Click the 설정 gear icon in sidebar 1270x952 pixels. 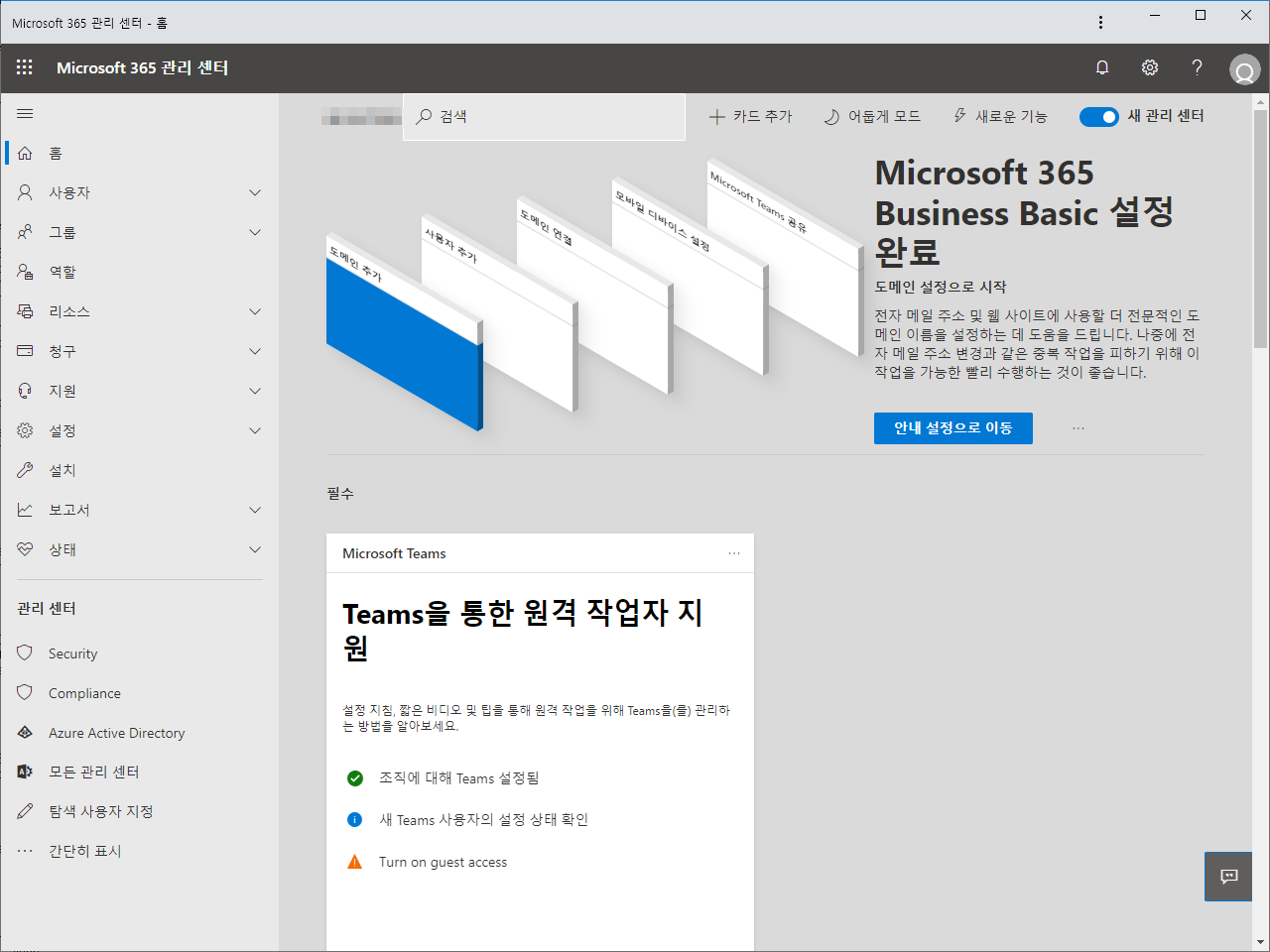(25, 430)
